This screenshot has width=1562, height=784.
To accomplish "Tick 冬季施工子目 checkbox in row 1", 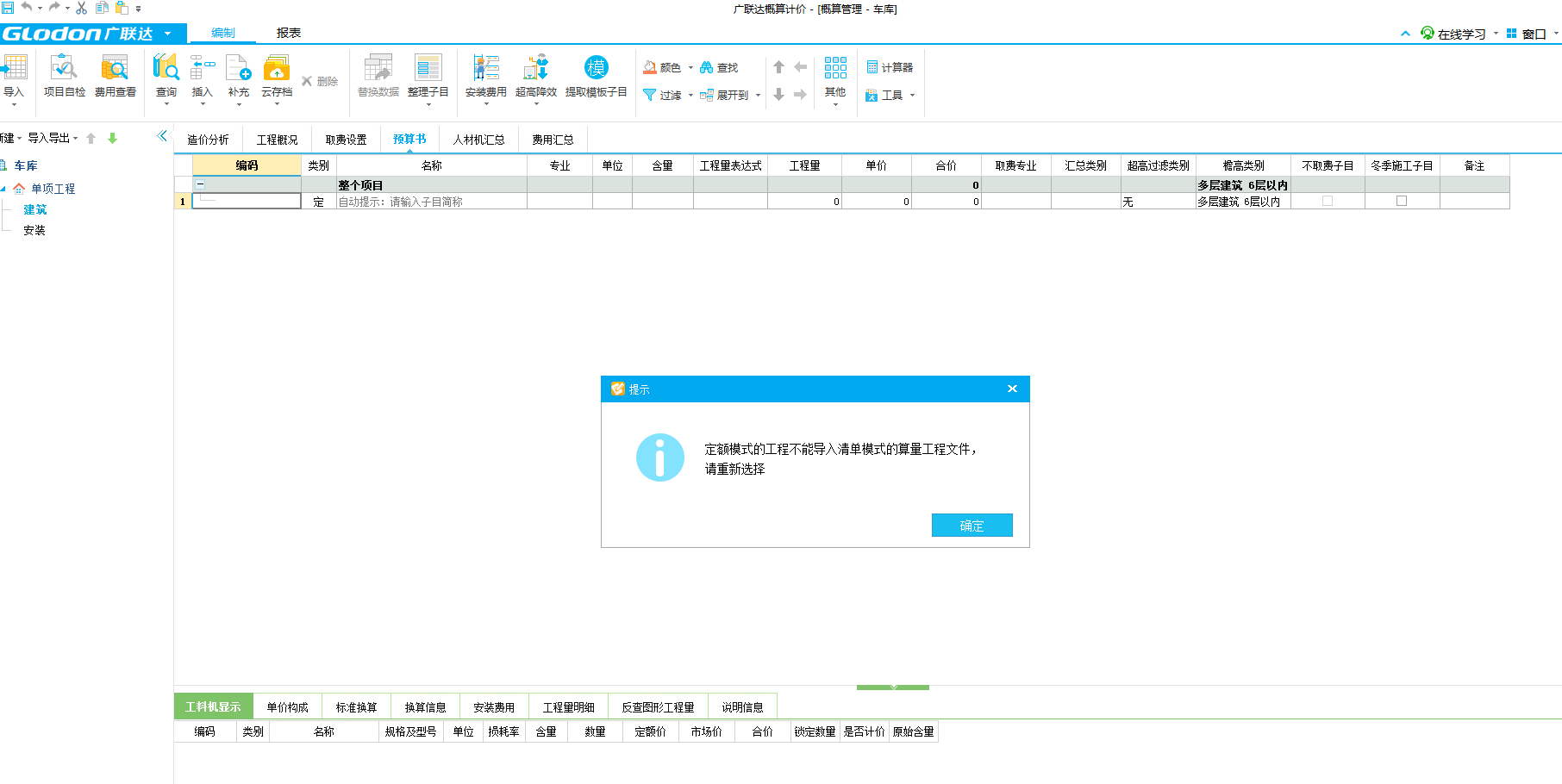I will [1402, 201].
